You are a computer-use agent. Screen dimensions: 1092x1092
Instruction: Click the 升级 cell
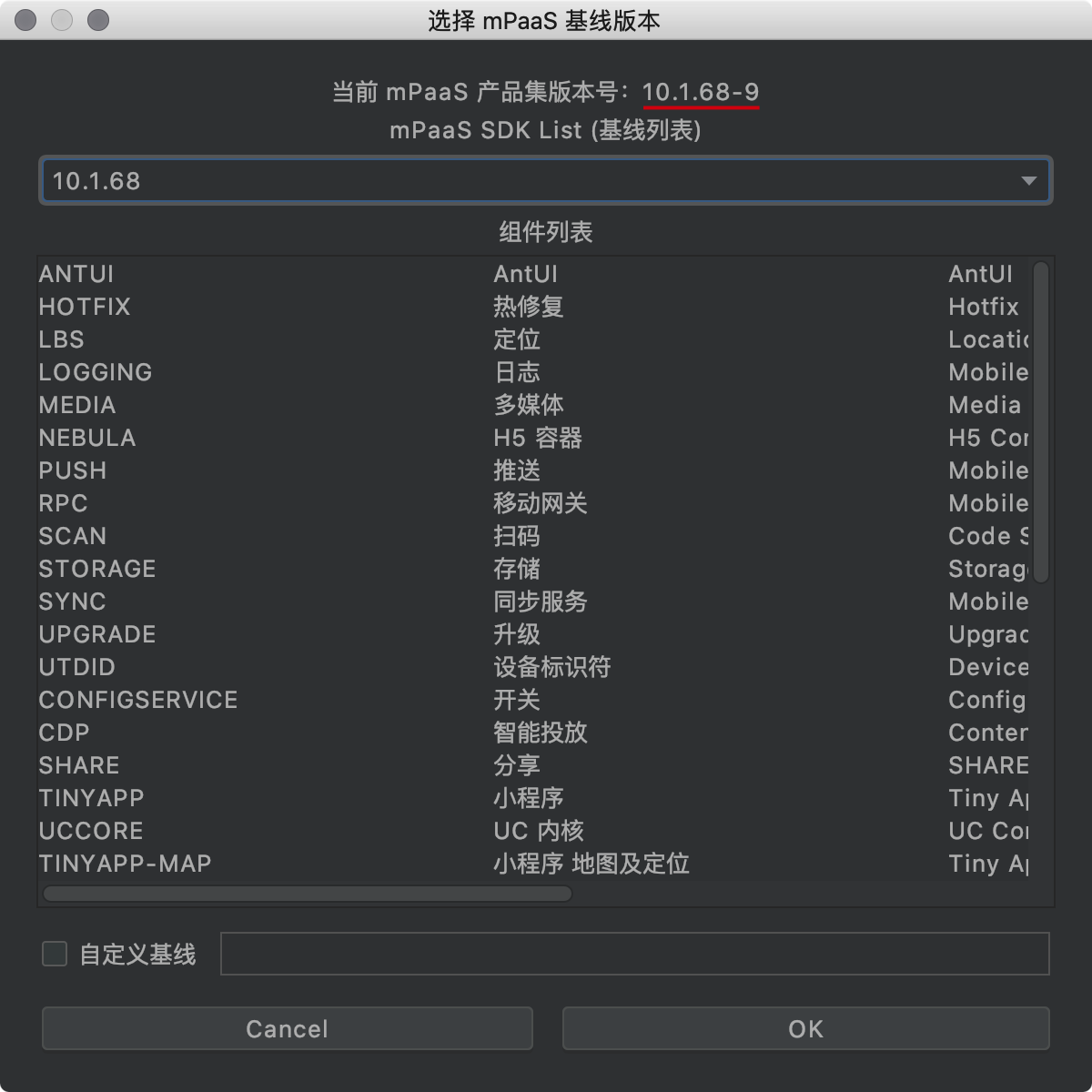tap(517, 634)
